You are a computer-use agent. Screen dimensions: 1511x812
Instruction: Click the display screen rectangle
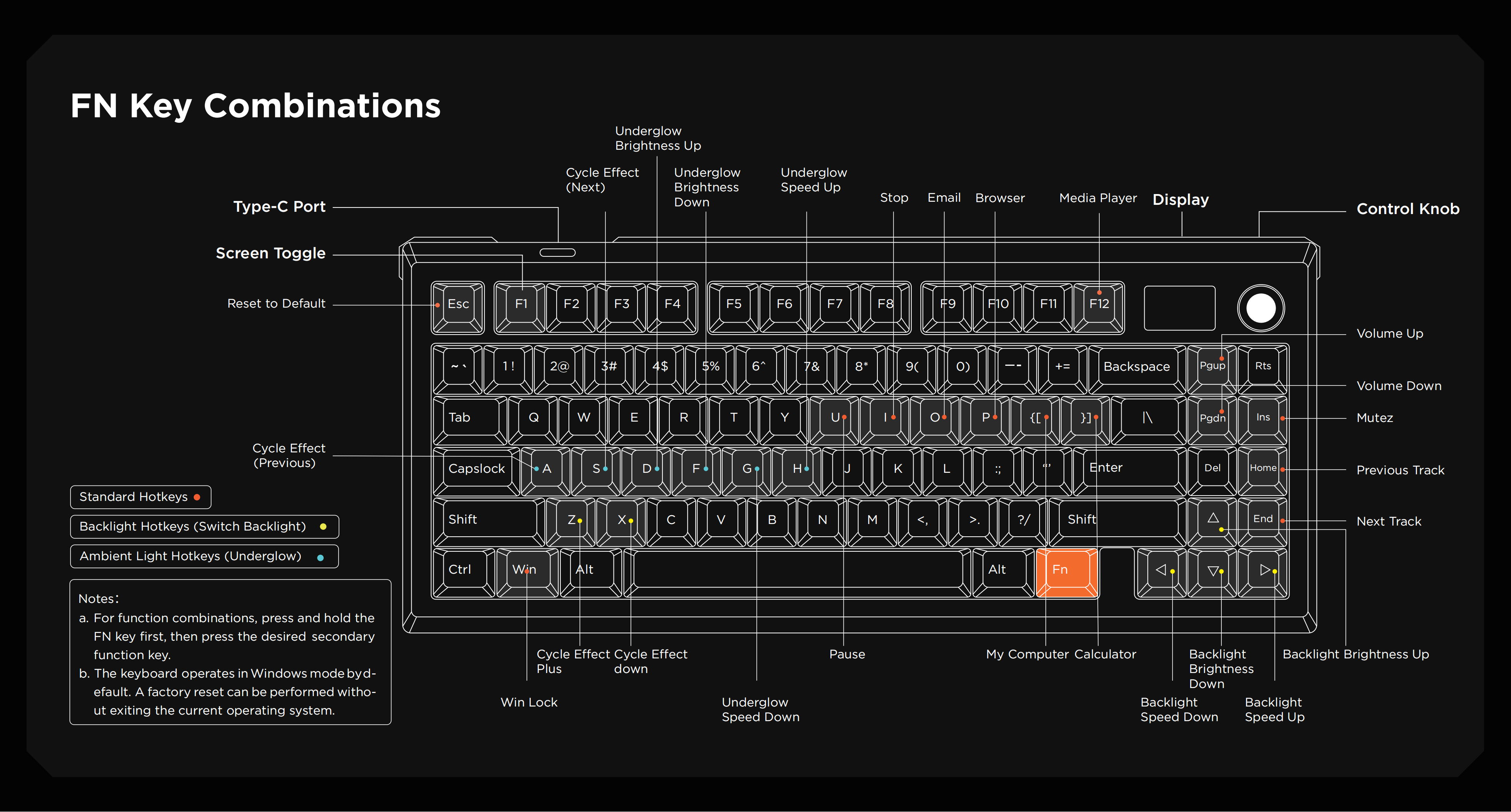click(1179, 308)
